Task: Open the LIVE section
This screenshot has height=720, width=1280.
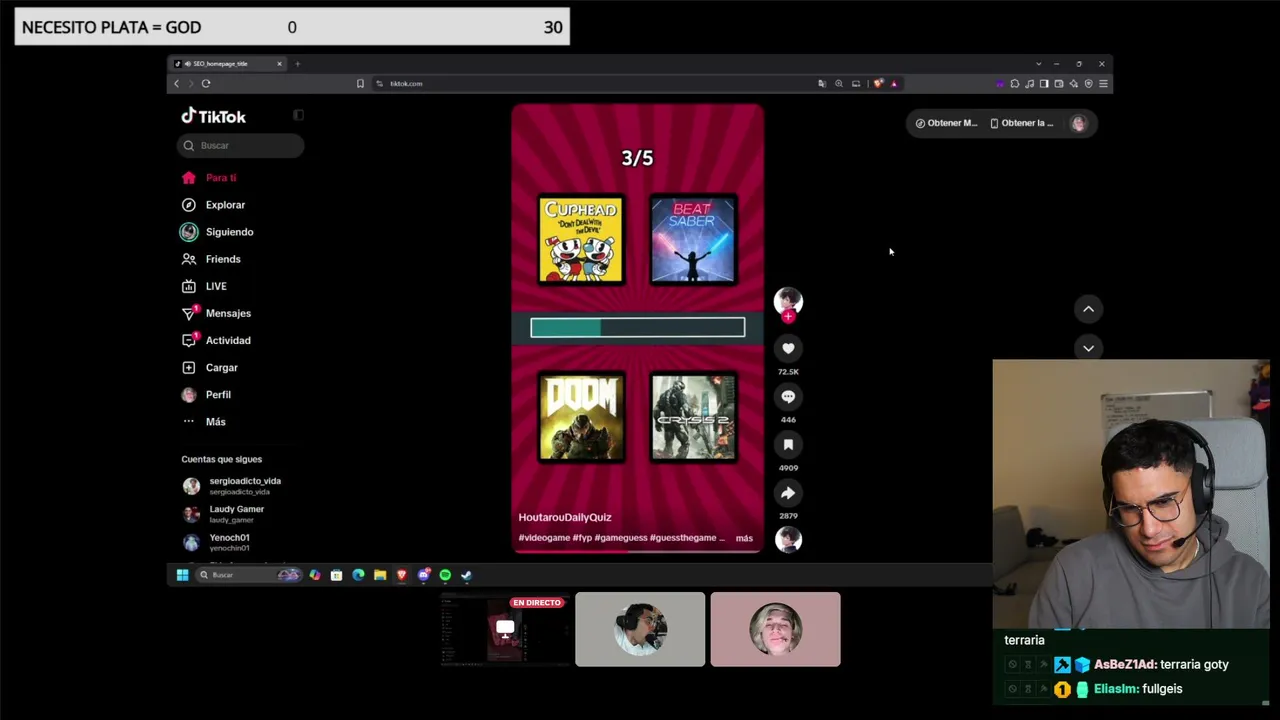Action: coord(204,286)
